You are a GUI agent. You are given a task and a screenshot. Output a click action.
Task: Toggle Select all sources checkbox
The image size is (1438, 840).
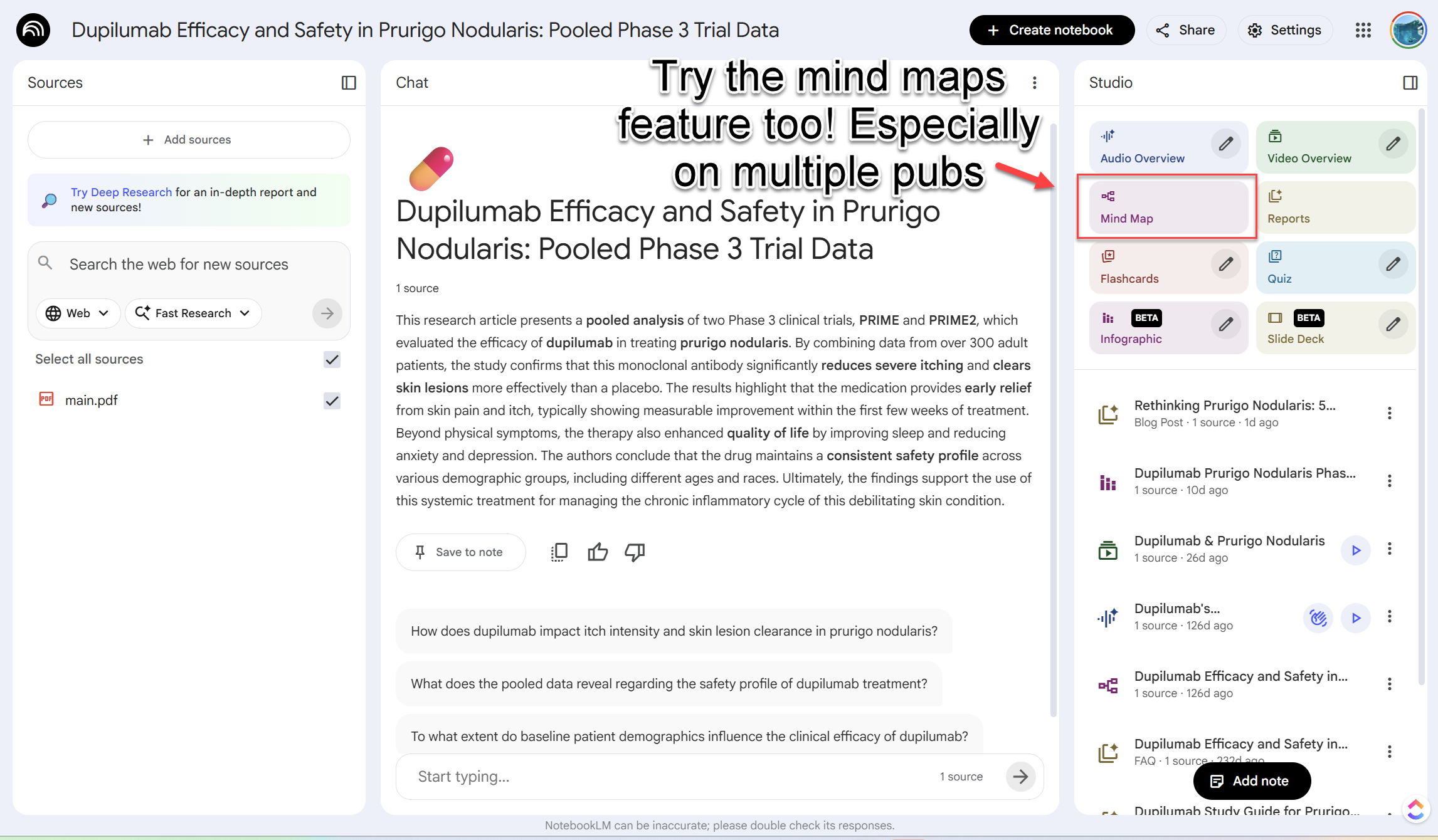[x=332, y=359]
